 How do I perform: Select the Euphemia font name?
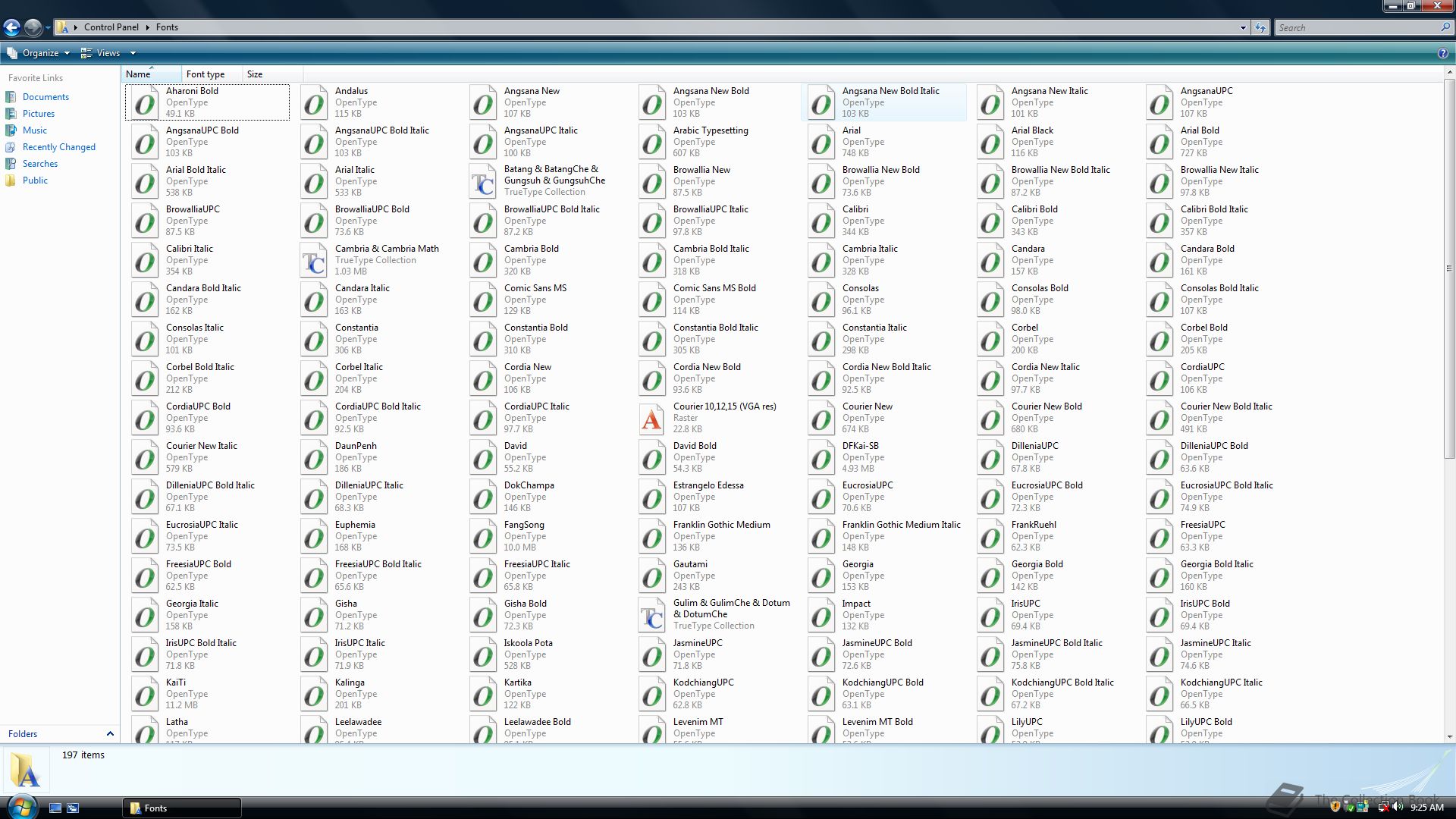tap(355, 525)
